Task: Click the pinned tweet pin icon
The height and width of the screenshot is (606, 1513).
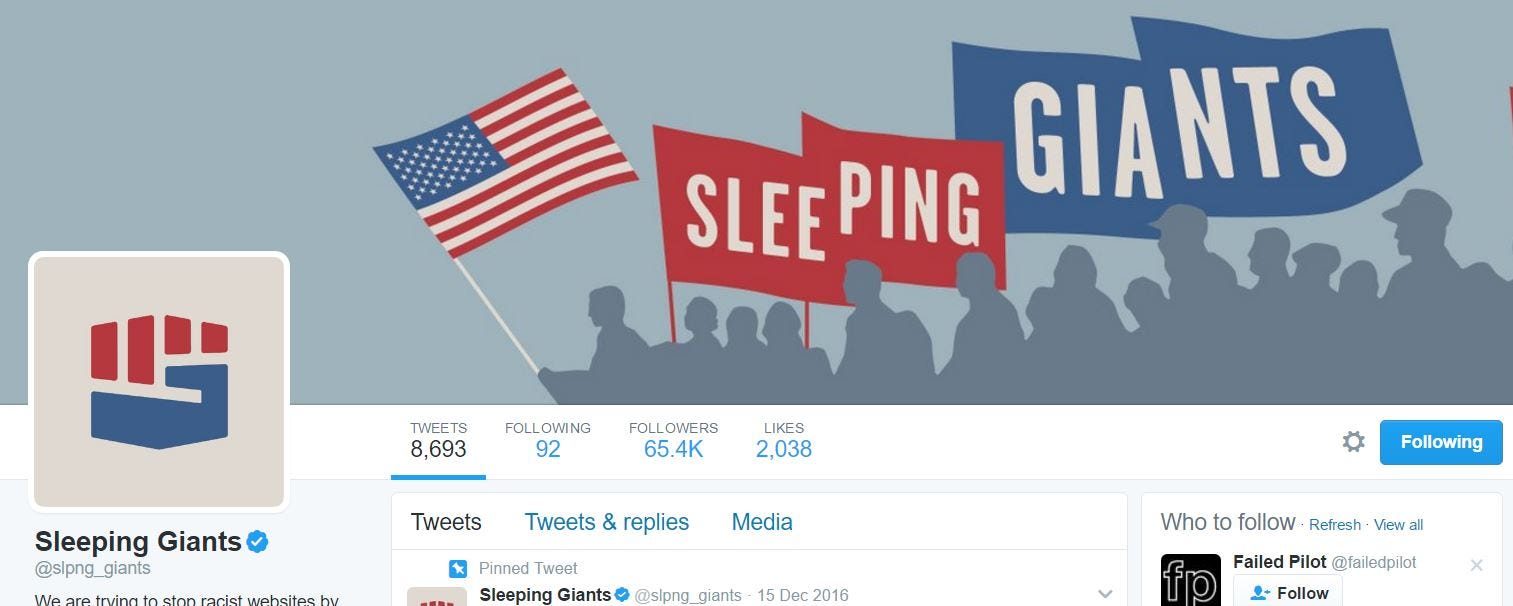Action: (x=458, y=569)
